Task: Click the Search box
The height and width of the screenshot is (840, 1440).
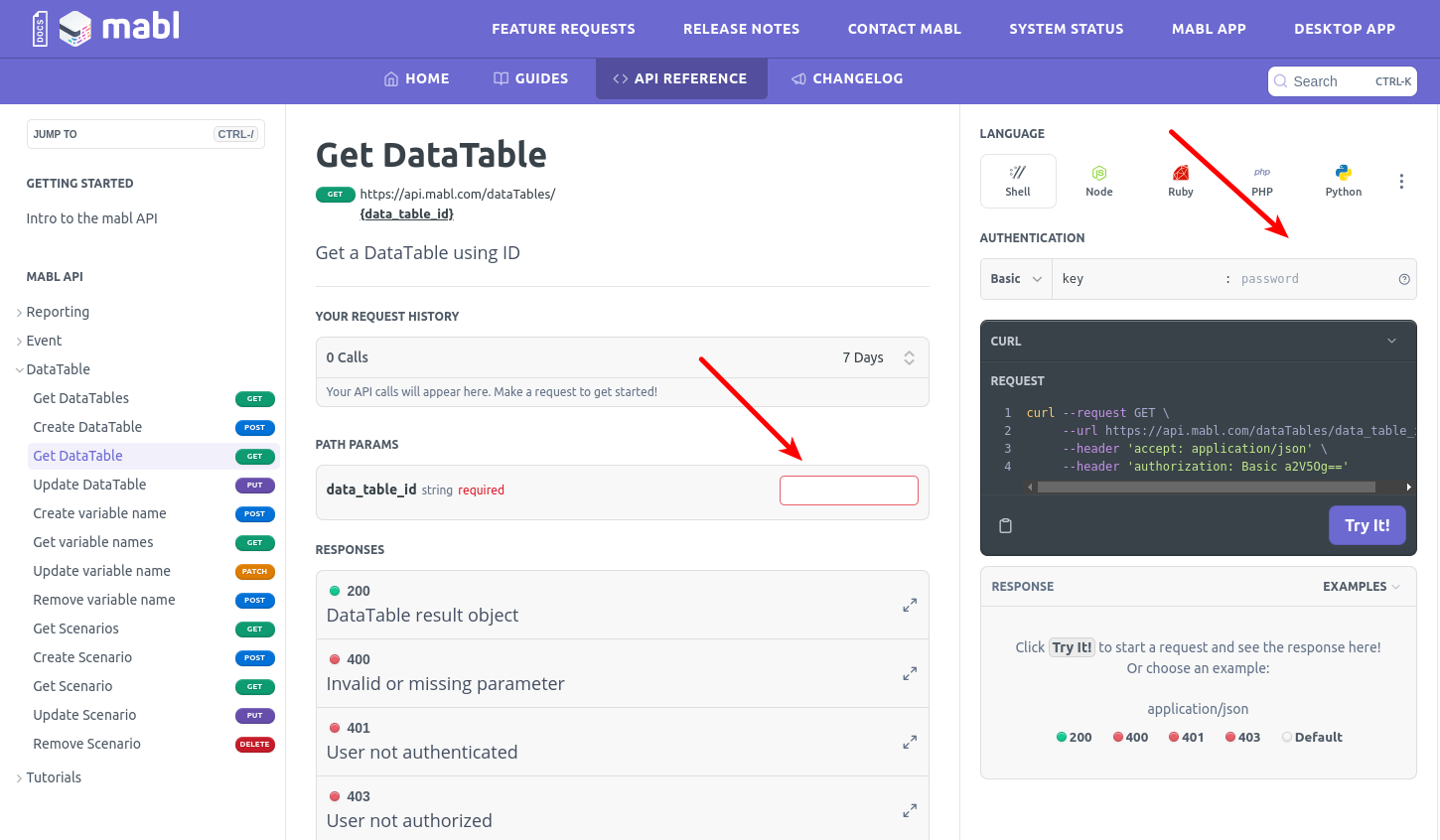Action: click(1343, 81)
